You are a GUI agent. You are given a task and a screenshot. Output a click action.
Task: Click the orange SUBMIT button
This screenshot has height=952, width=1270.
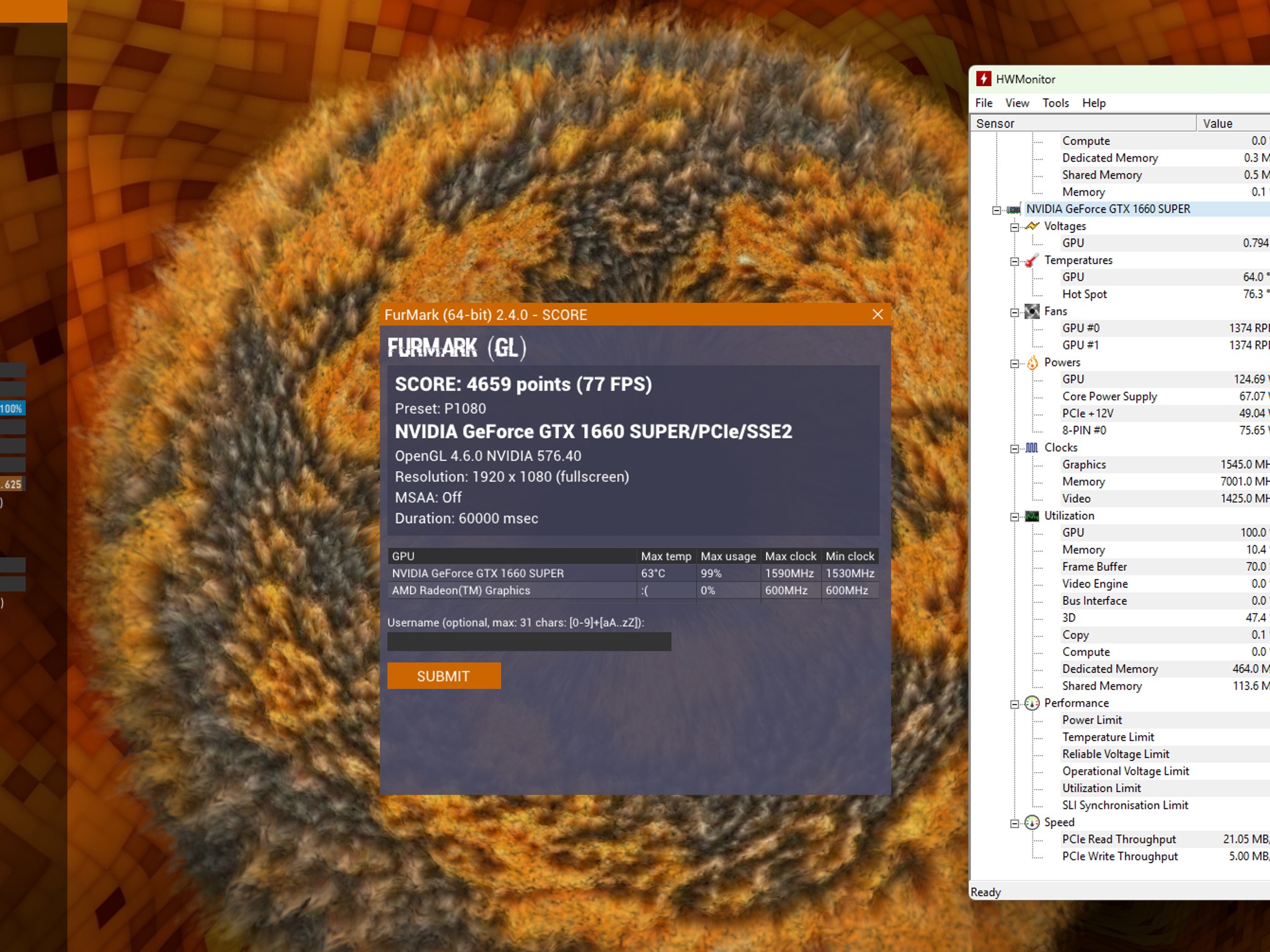(x=444, y=676)
